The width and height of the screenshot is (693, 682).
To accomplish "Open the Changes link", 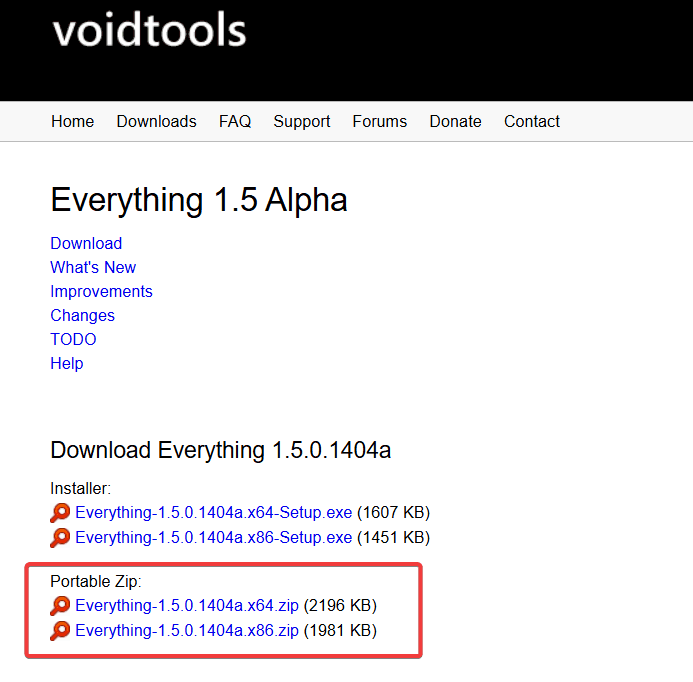I will [x=82, y=315].
